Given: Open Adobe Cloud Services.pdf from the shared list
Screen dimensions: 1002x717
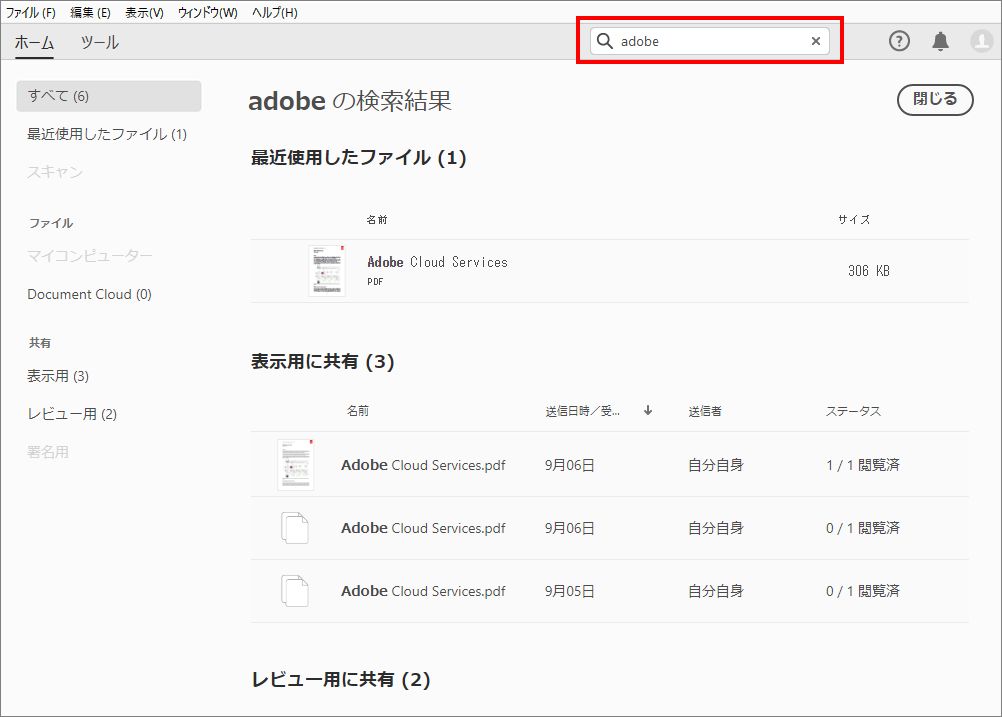Looking at the screenshot, I should [x=422, y=465].
